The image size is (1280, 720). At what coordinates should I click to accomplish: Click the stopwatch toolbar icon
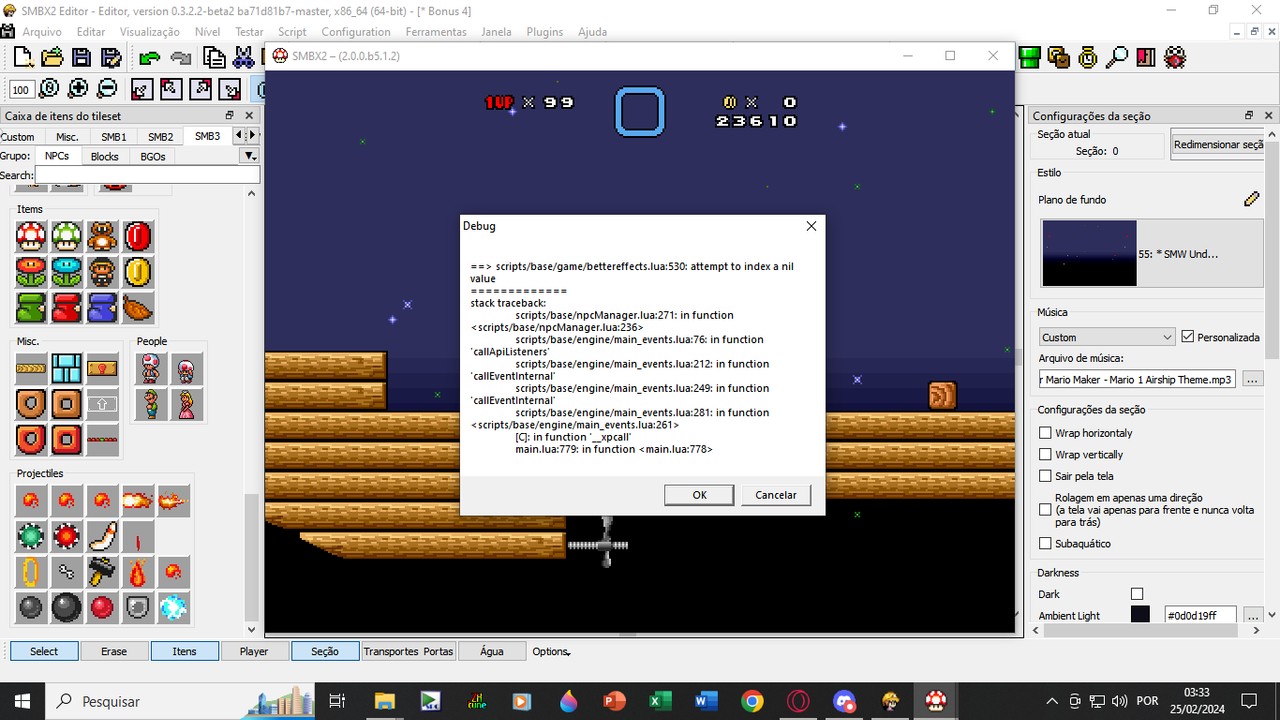pos(1088,58)
